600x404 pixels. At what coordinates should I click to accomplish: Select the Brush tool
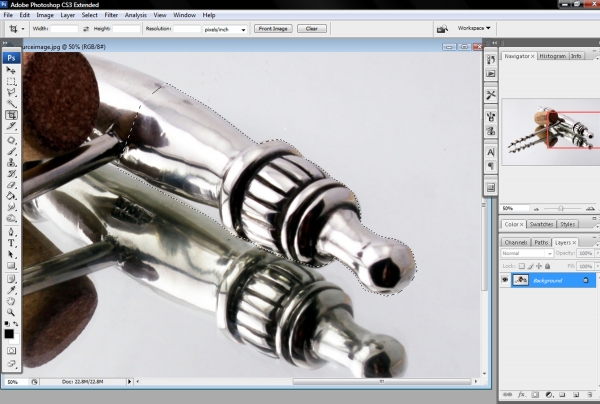[11, 152]
